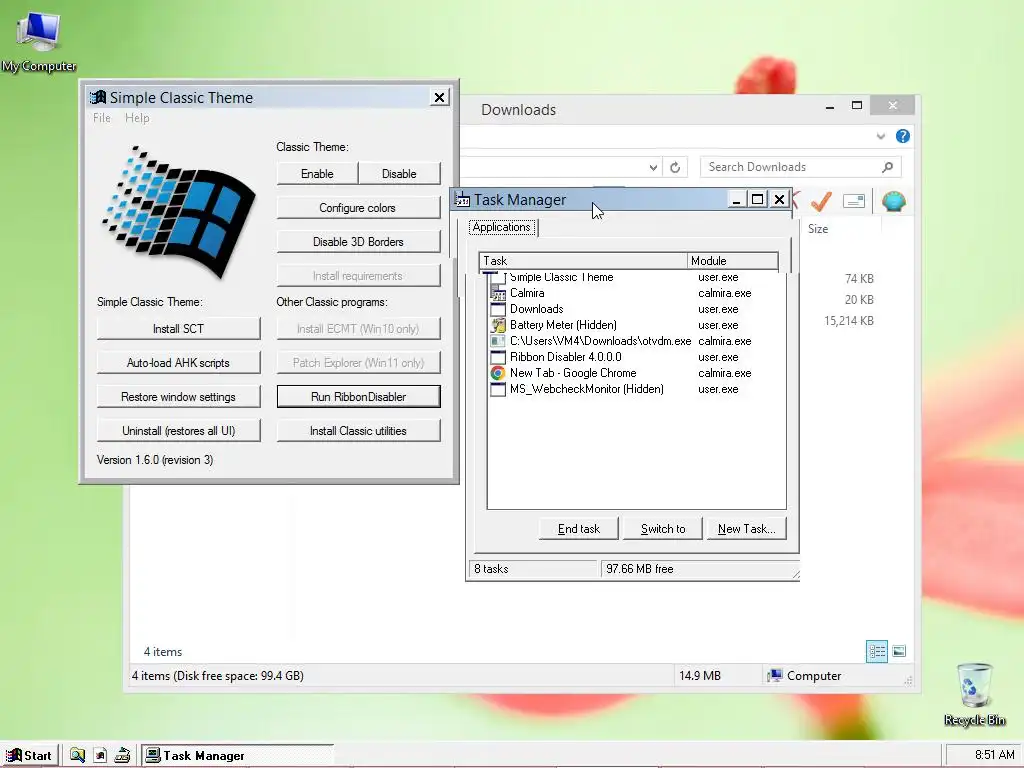Click the Simple Classic Theme title bar icon
1024x768 pixels.
98,97
